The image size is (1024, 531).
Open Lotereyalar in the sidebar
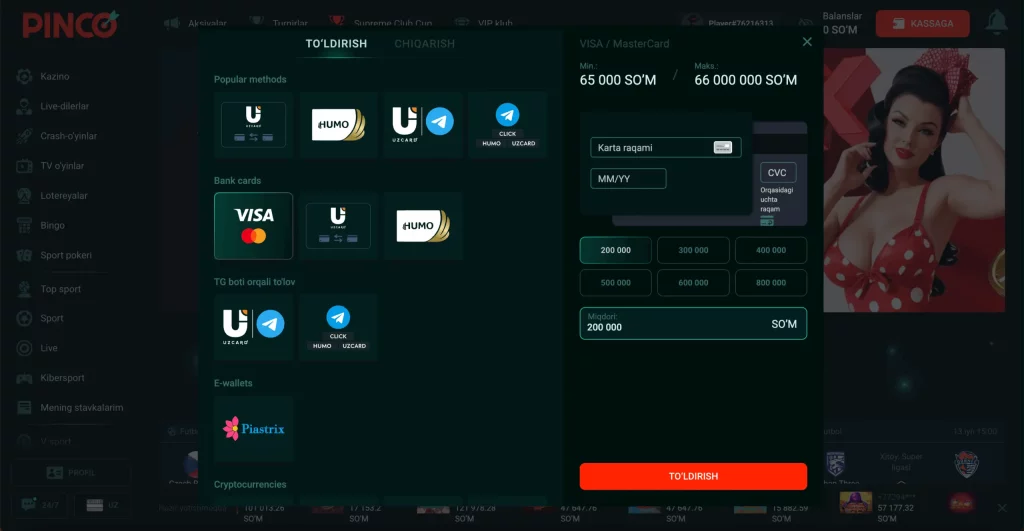pyautogui.click(x=63, y=195)
